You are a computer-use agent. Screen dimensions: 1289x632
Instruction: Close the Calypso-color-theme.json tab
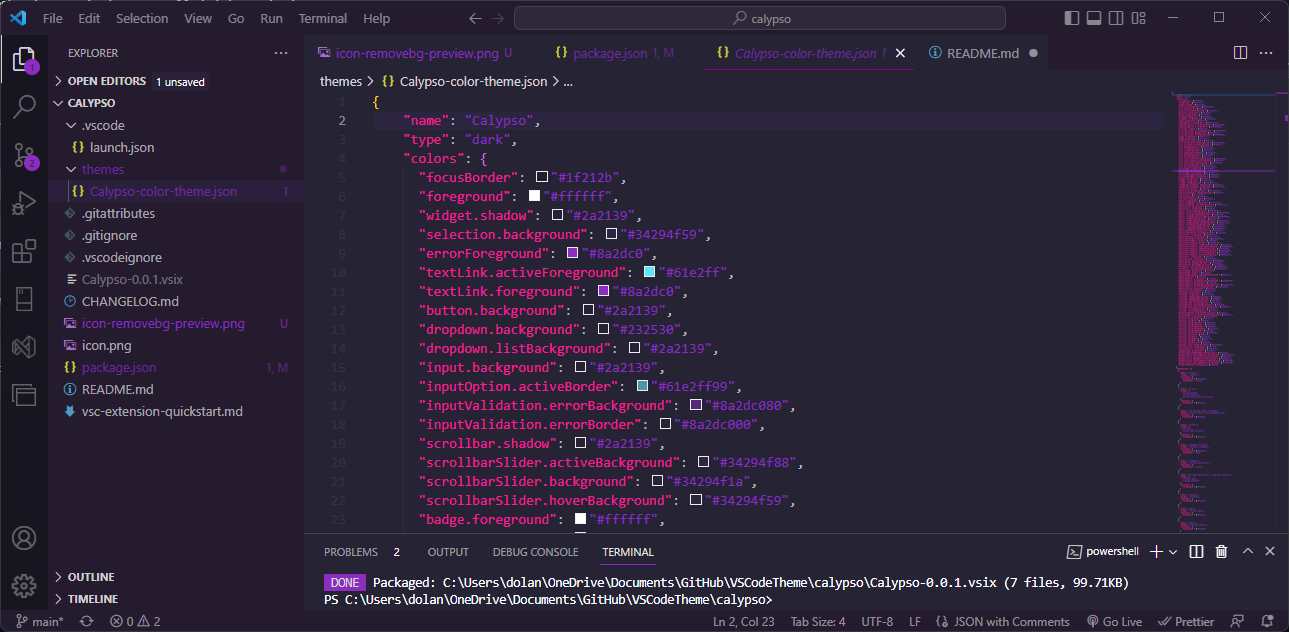pos(900,53)
